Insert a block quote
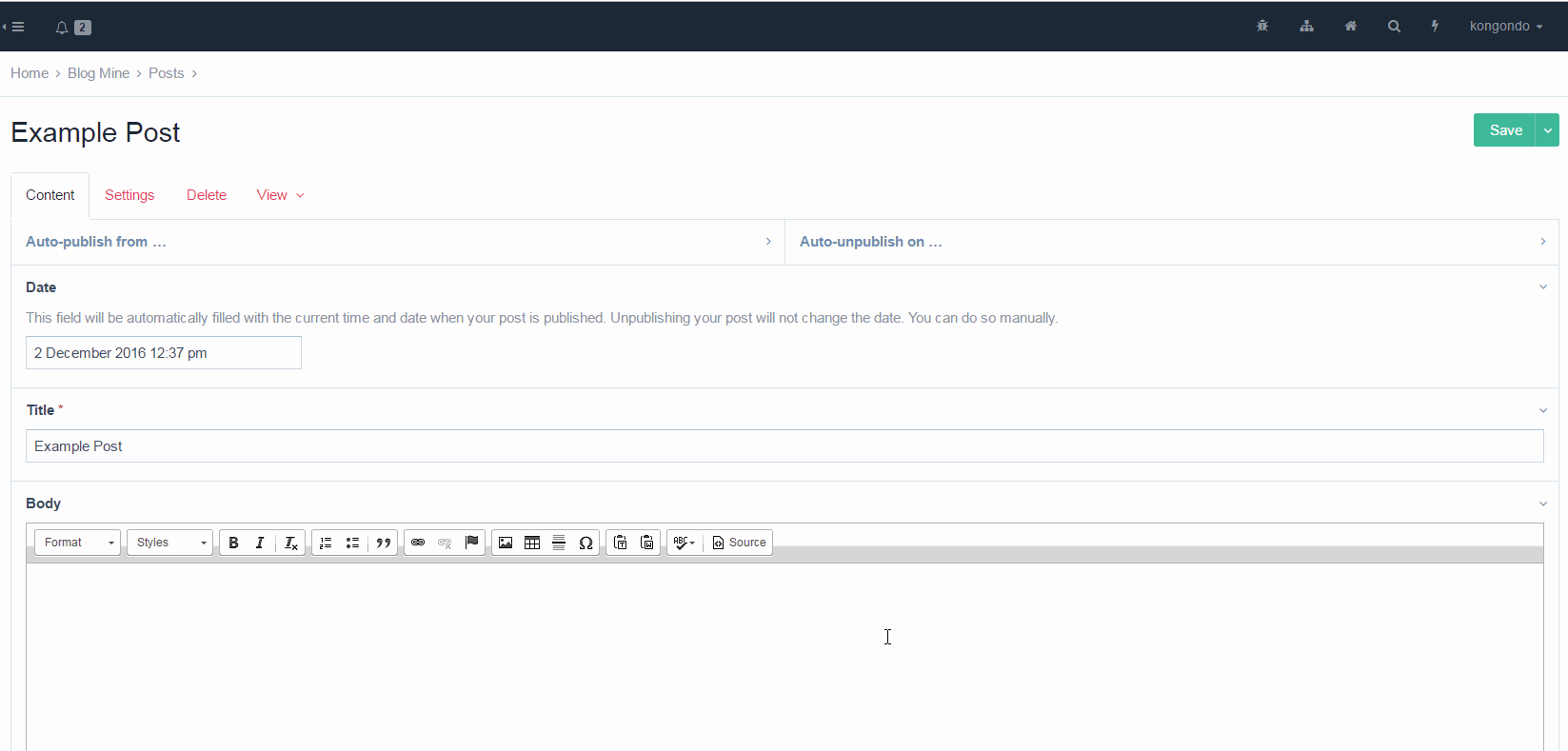Image resolution: width=1568 pixels, height=751 pixels. (x=383, y=543)
